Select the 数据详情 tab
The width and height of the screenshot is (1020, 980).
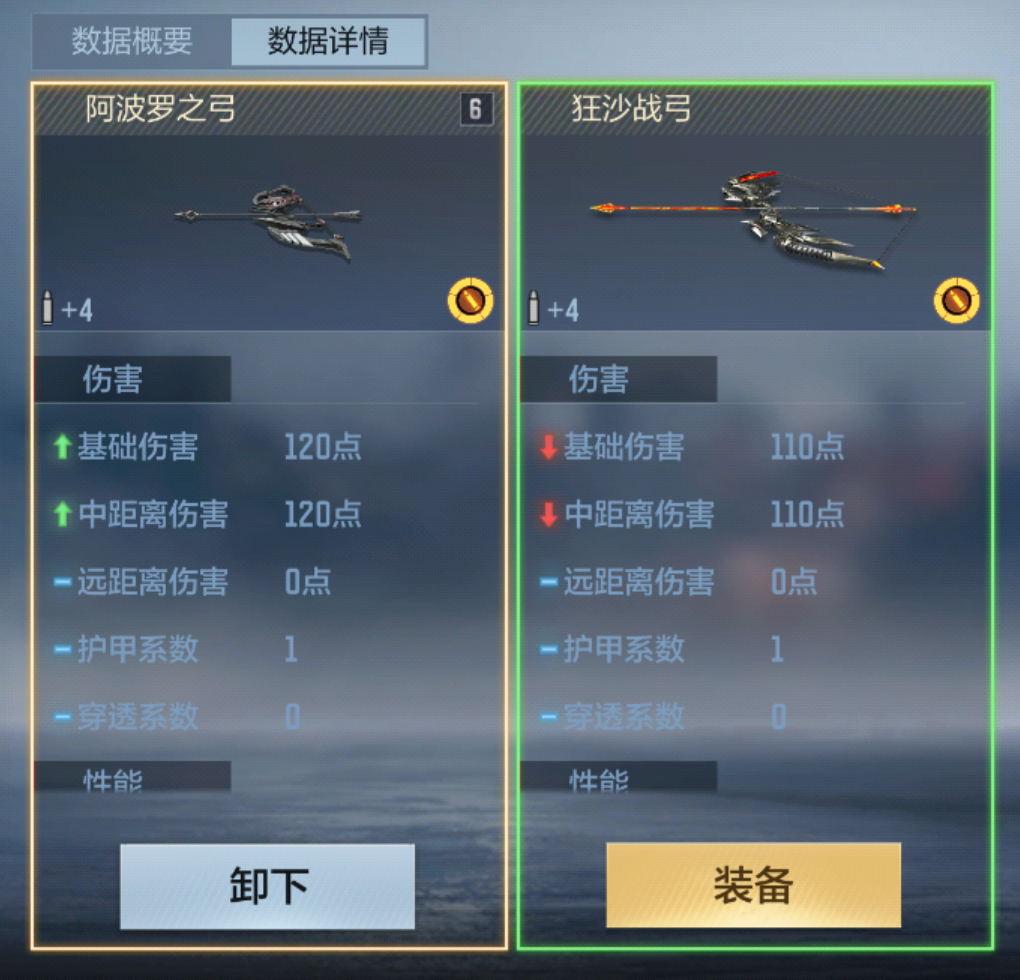[x=329, y=42]
